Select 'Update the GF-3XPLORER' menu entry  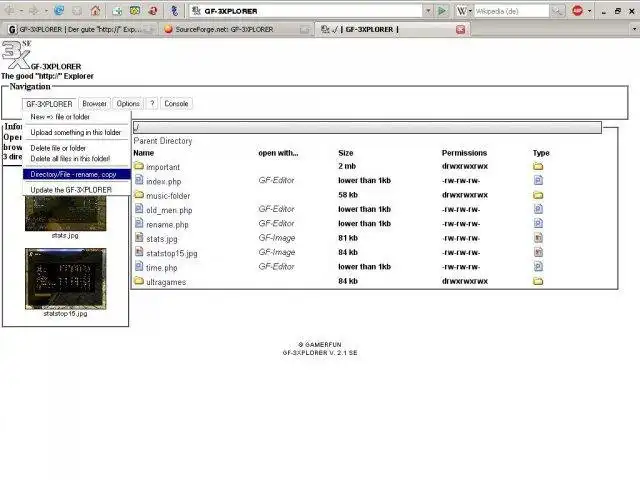click(x=71, y=190)
